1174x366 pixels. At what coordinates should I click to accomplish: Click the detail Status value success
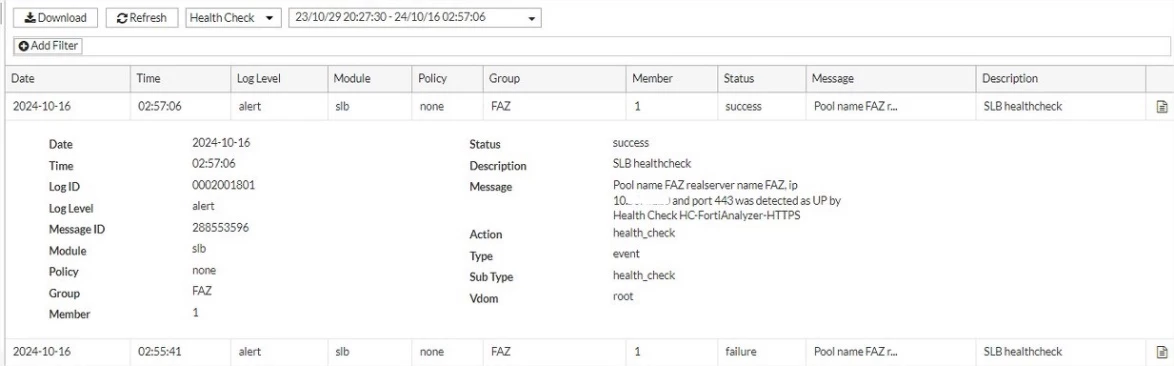[630, 142]
